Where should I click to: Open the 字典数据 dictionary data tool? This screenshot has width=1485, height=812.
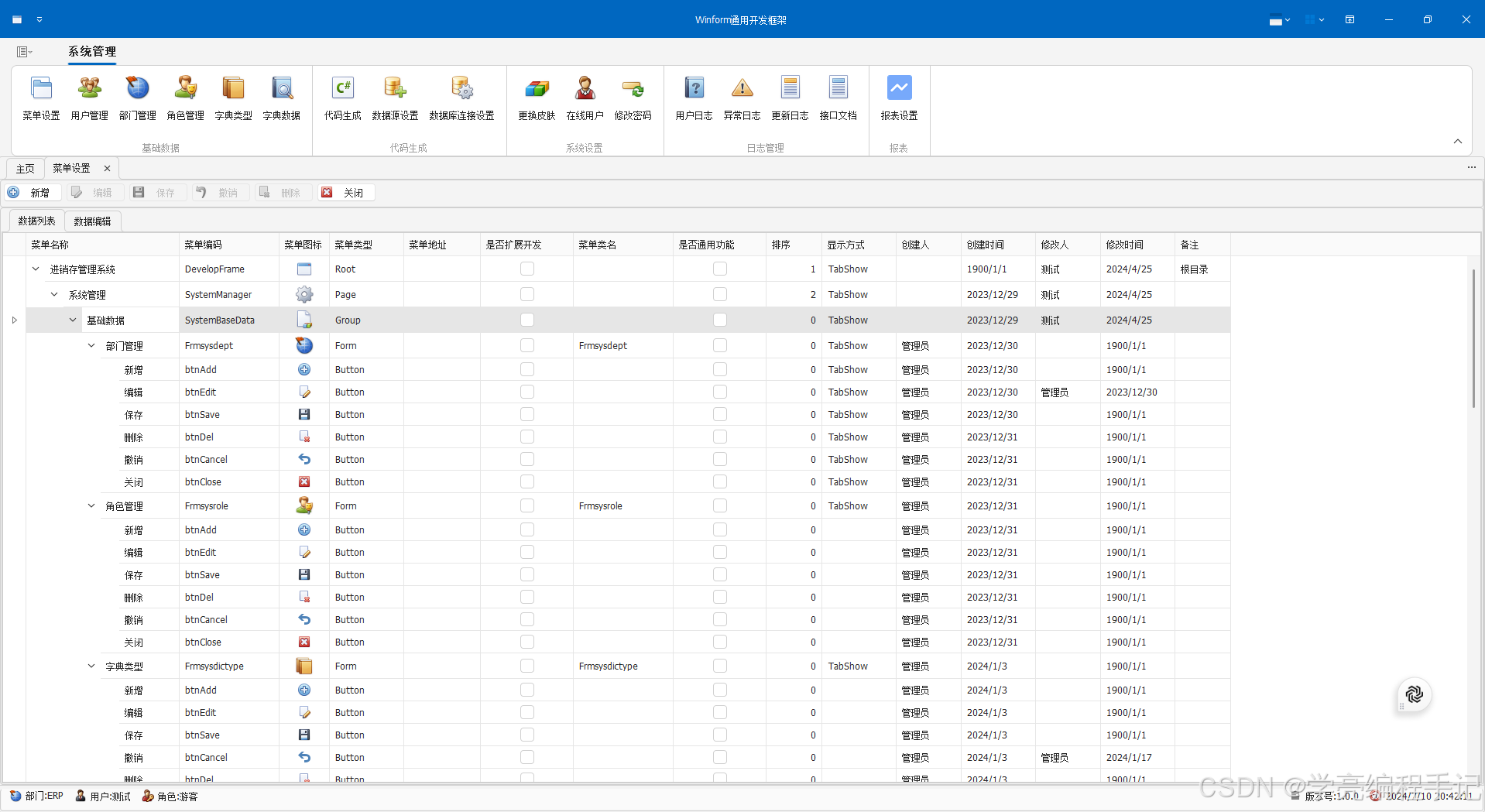[281, 97]
